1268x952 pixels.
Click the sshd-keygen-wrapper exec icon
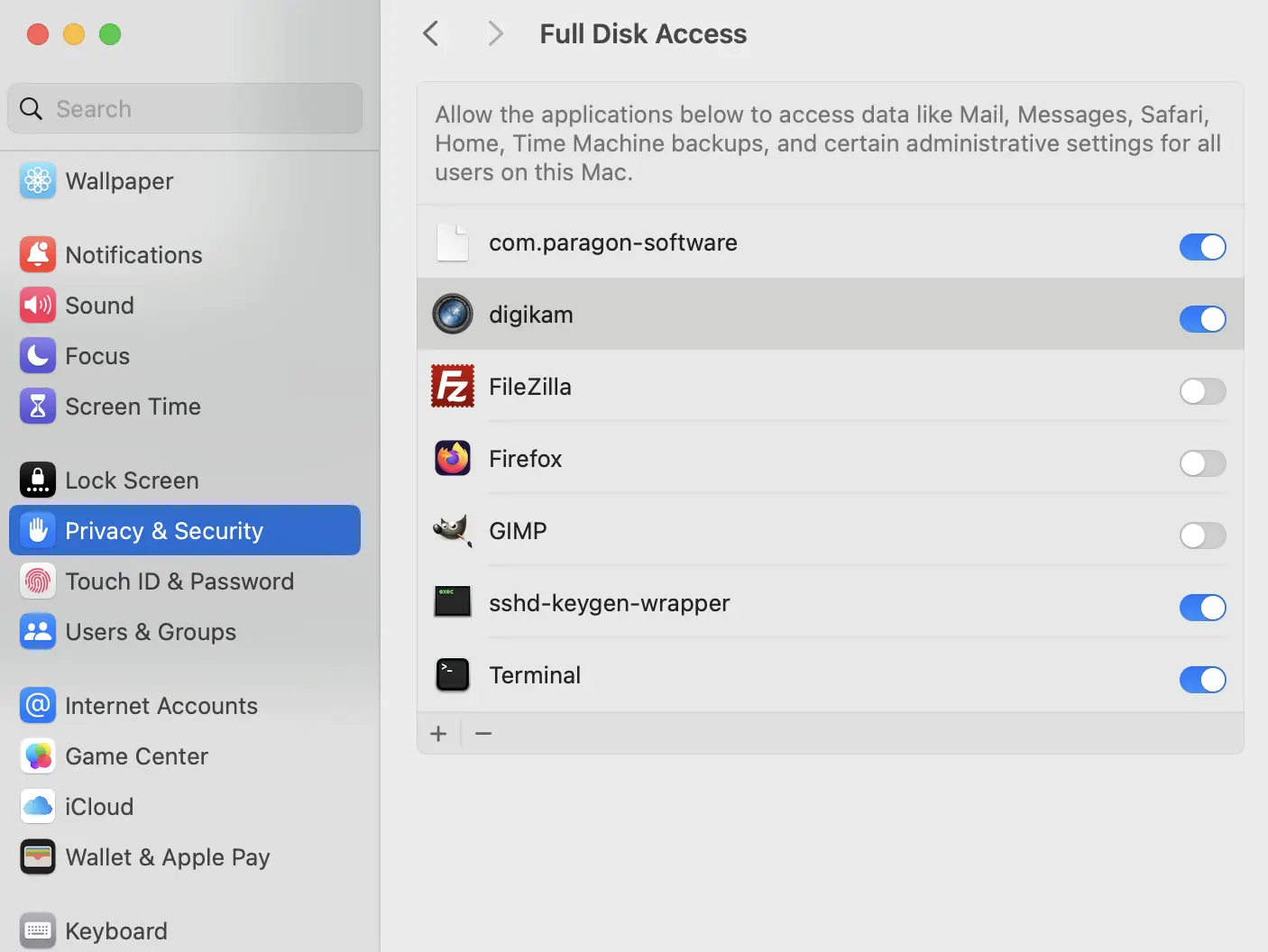453,602
